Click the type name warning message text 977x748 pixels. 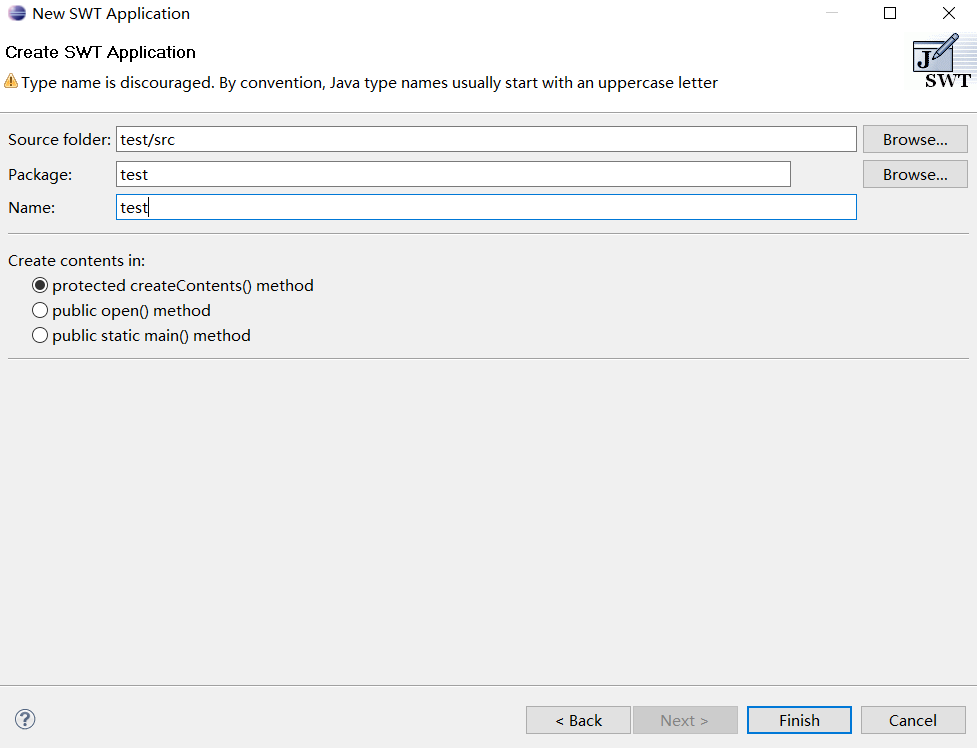coord(370,82)
